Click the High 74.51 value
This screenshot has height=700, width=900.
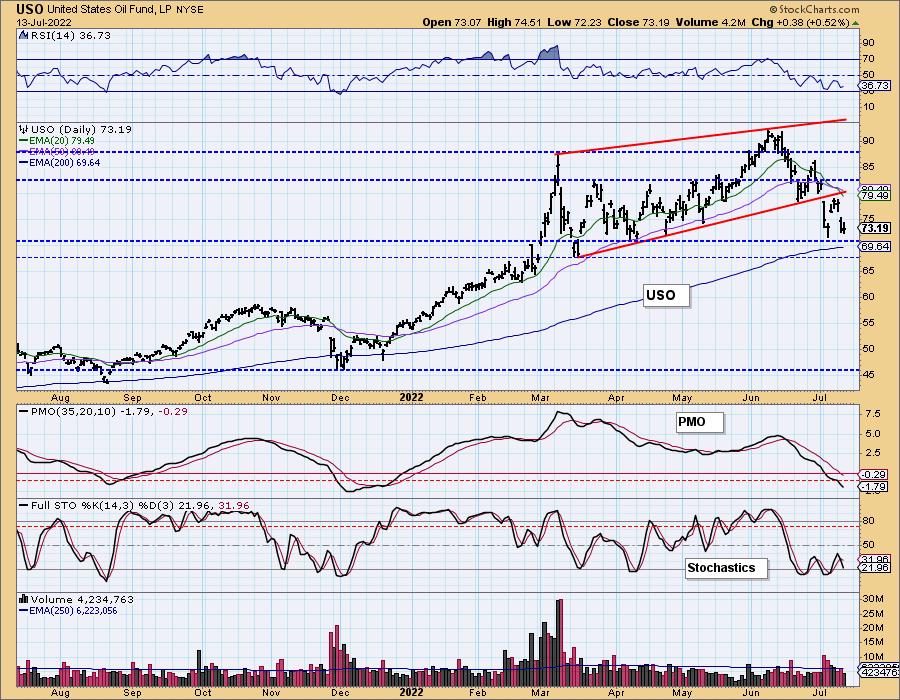tap(514, 22)
